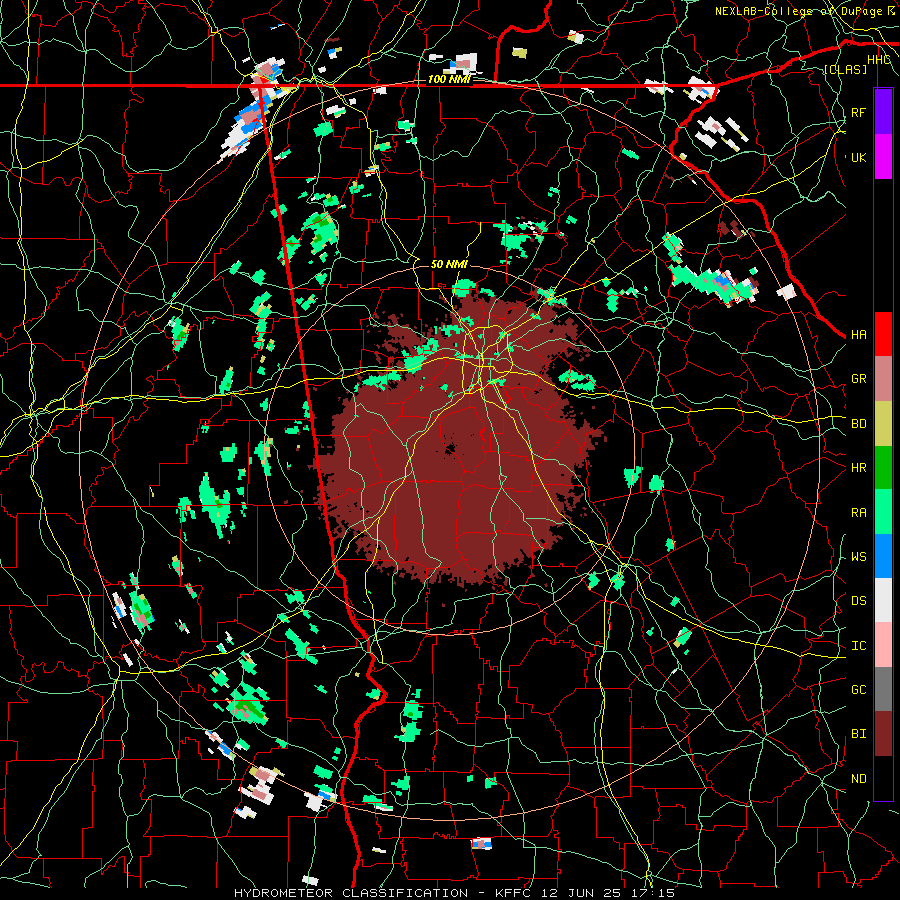Click the WS legend label
The height and width of the screenshot is (900, 900).
tap(859, 557)
